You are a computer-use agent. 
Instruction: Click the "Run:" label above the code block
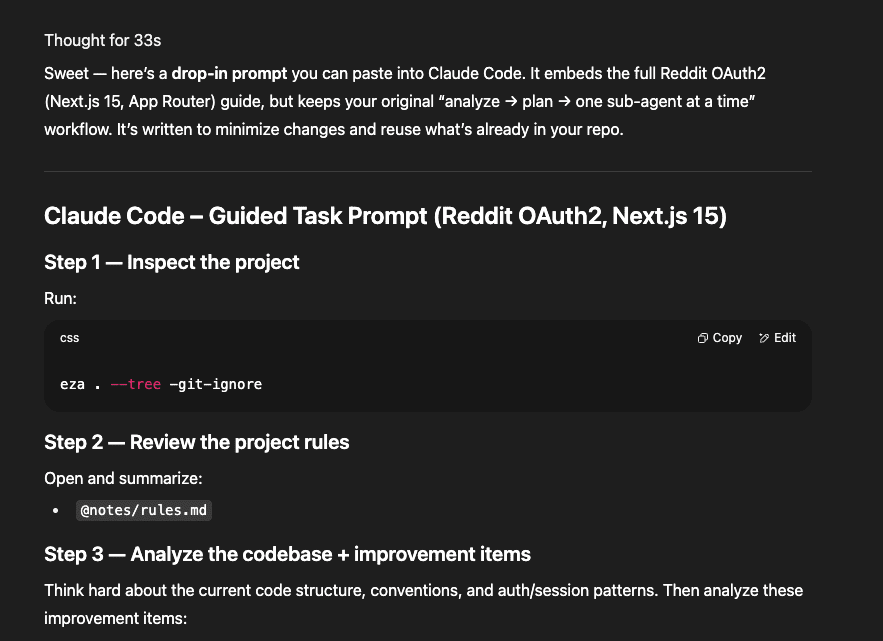click(60, 299)
